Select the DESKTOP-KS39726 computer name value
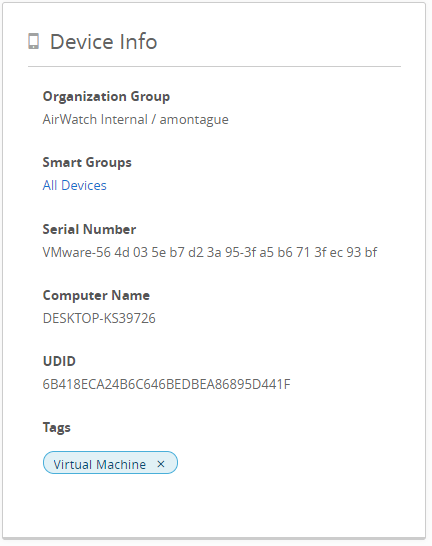This screenshot has width=432, height=546. (x=99, y=318)
